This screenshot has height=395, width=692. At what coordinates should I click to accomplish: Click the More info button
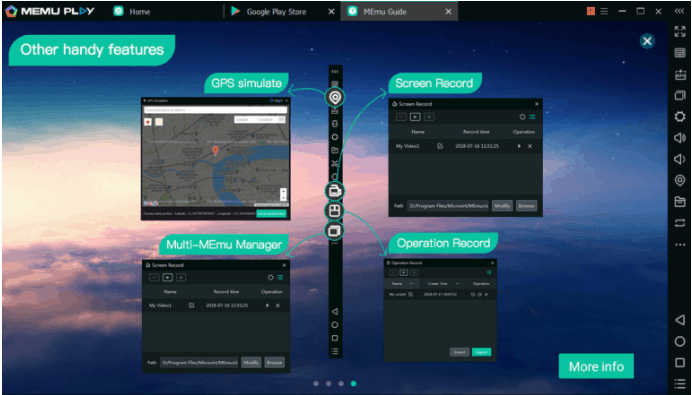(596, 366)
